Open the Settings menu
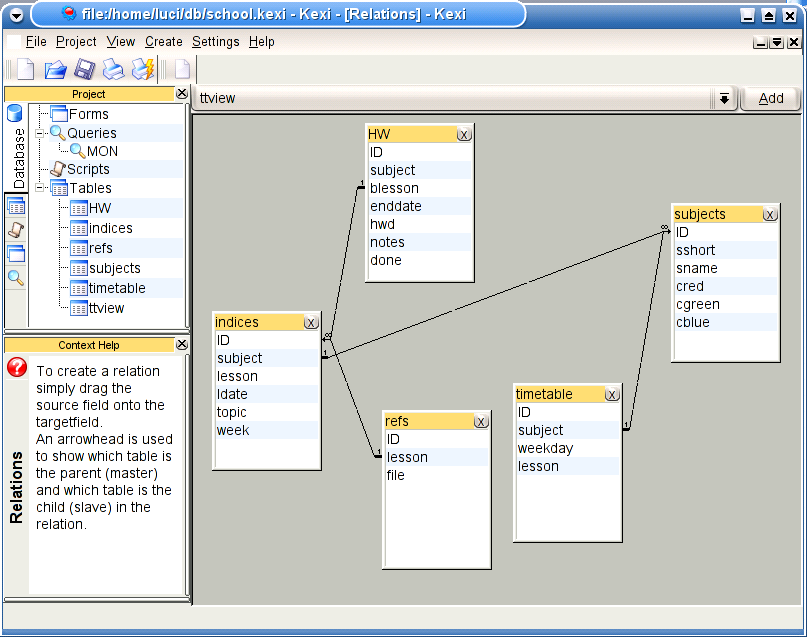807x637 pixels. [215, 42]
